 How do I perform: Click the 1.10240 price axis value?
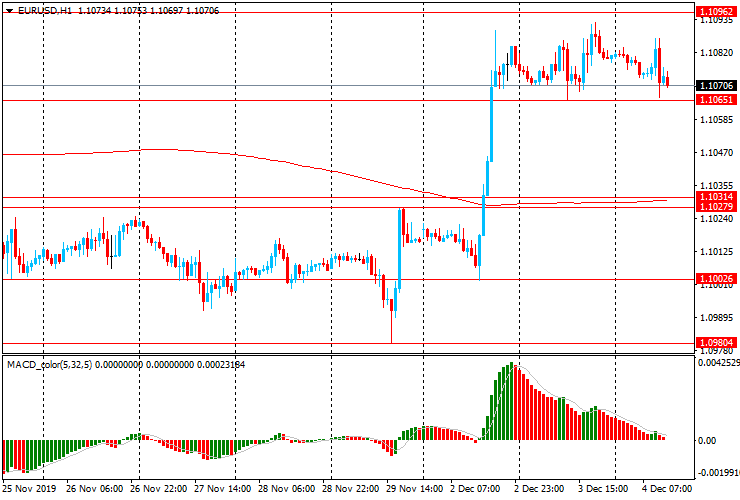coord(717,219)
